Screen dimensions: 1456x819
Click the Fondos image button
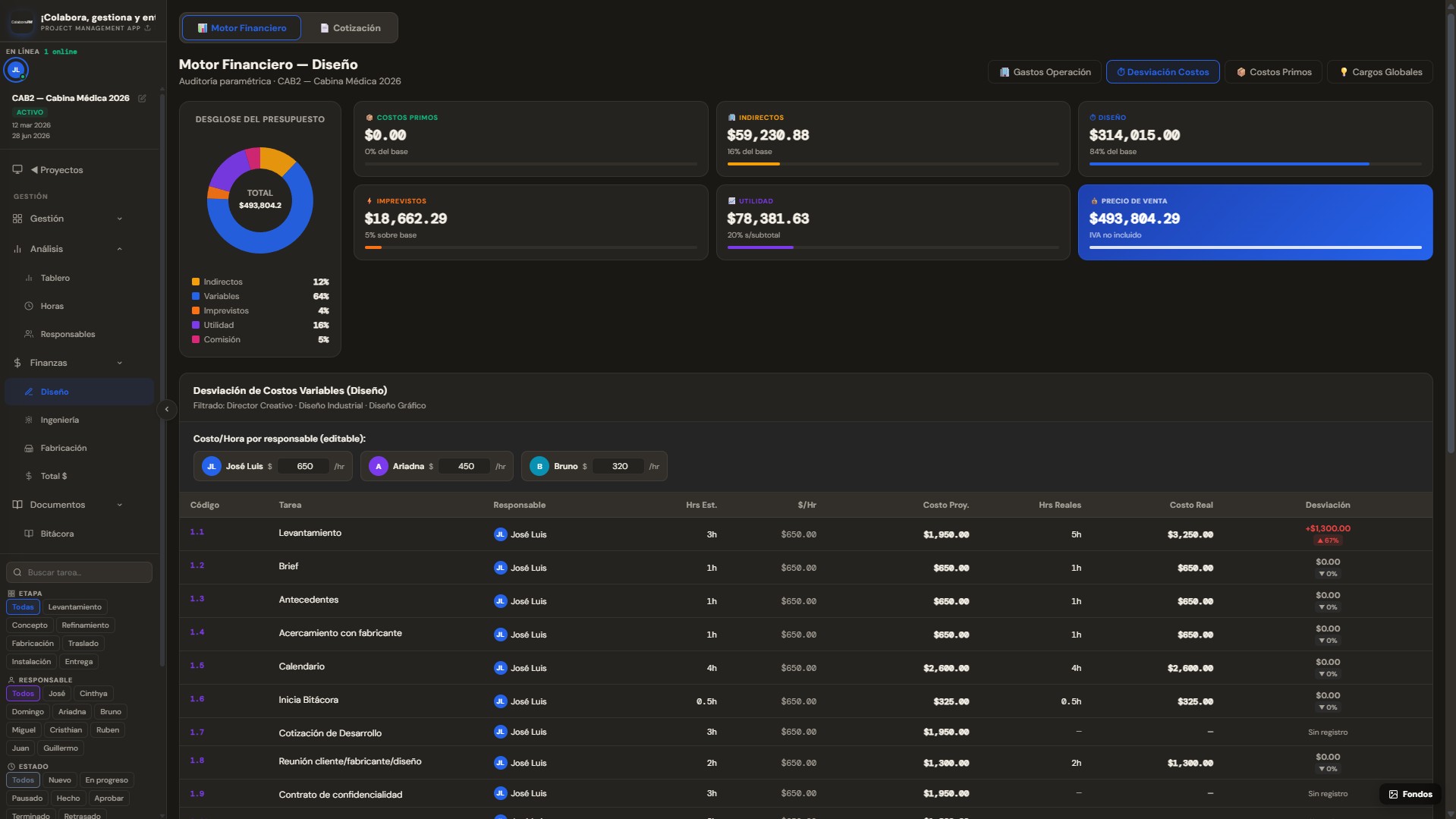(1410, 795)
